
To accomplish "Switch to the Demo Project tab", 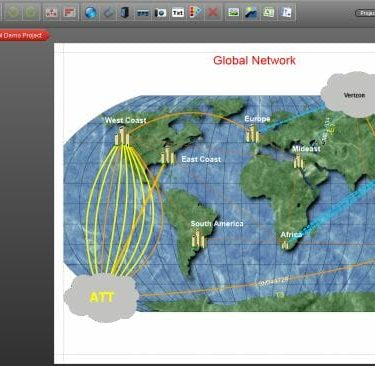I will 22,35.
